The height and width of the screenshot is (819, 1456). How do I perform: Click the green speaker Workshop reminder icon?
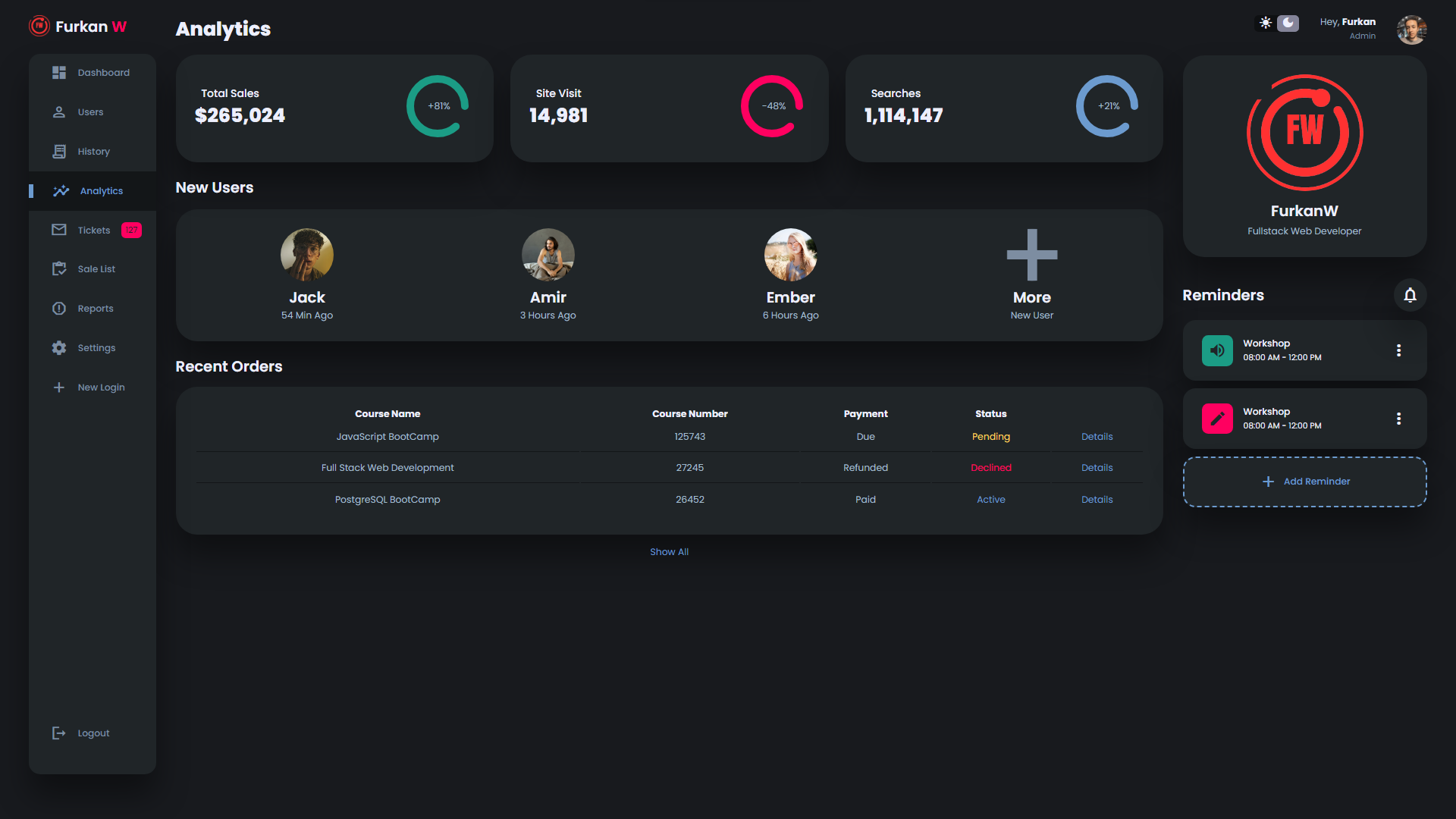tap(1217, 350)
